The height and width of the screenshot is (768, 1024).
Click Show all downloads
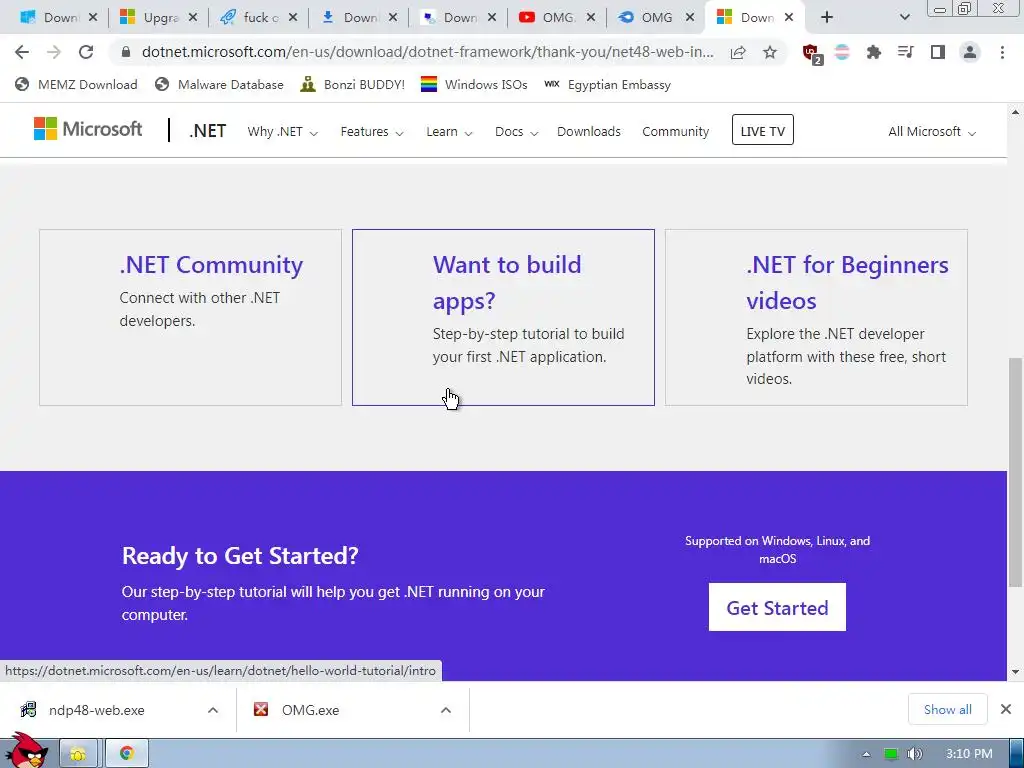948,709
